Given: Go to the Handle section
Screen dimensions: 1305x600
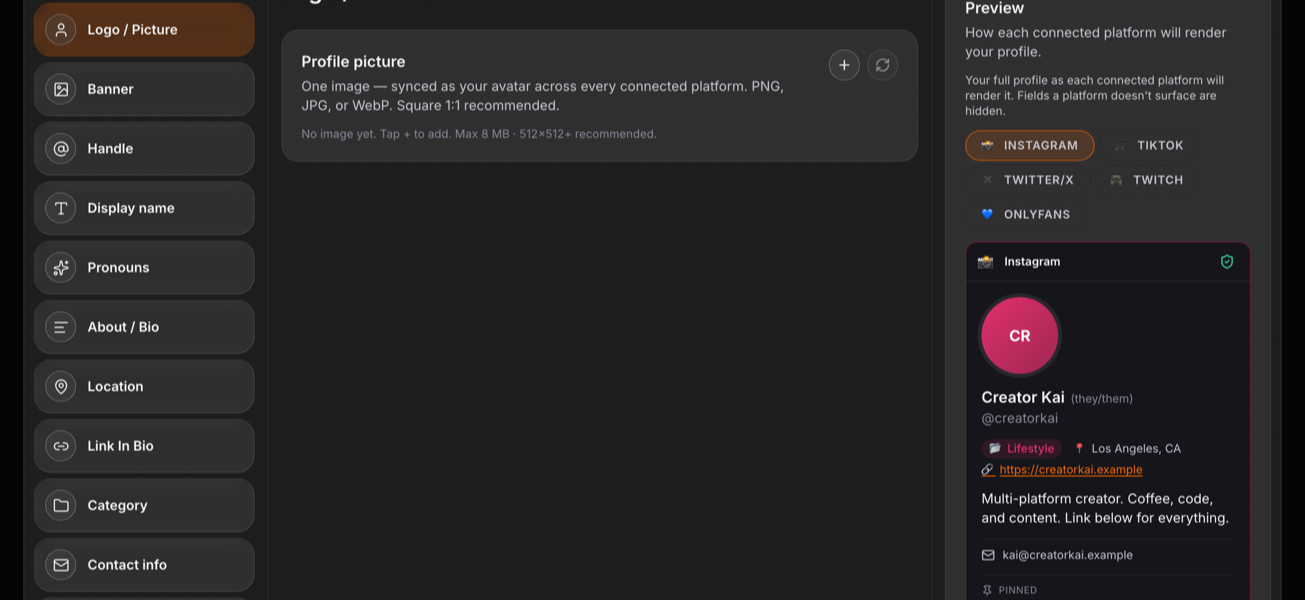Looking at the screenshot, I should (x=144, y=149).
